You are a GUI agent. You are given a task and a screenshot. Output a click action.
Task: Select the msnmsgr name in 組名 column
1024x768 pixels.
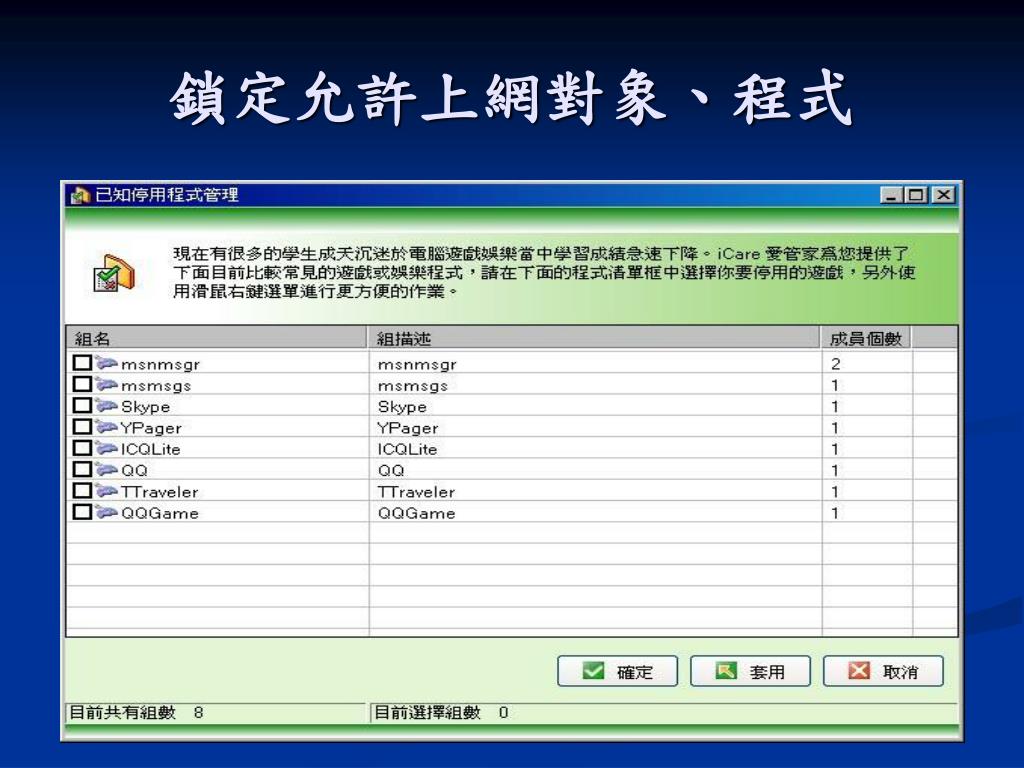click(160, 364)
